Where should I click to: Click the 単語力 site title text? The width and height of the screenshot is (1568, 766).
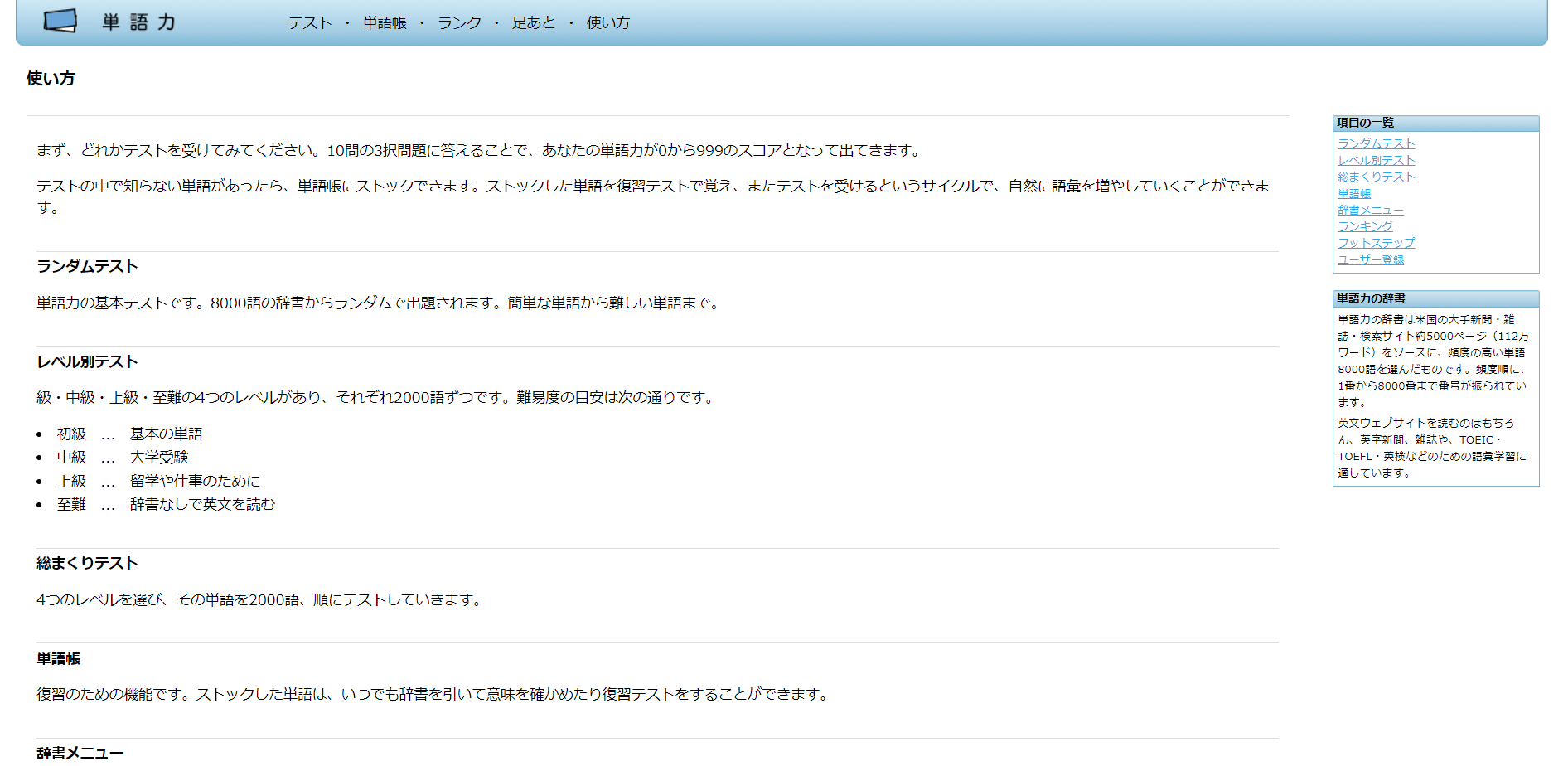[139, 22]
